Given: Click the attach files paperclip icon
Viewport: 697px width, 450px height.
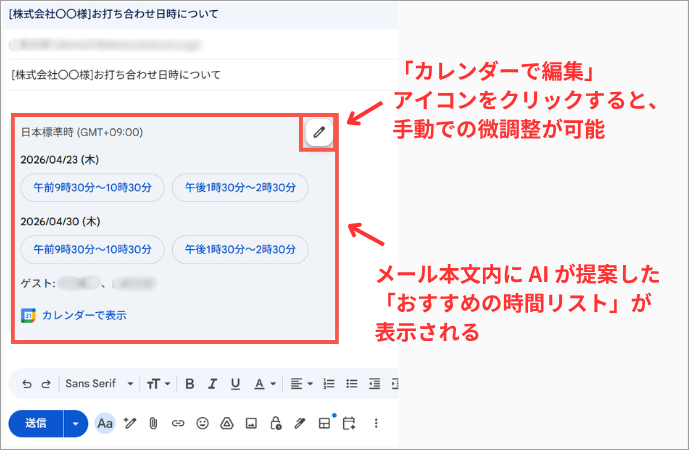Looking at the screenshot, I should point(154,424).
